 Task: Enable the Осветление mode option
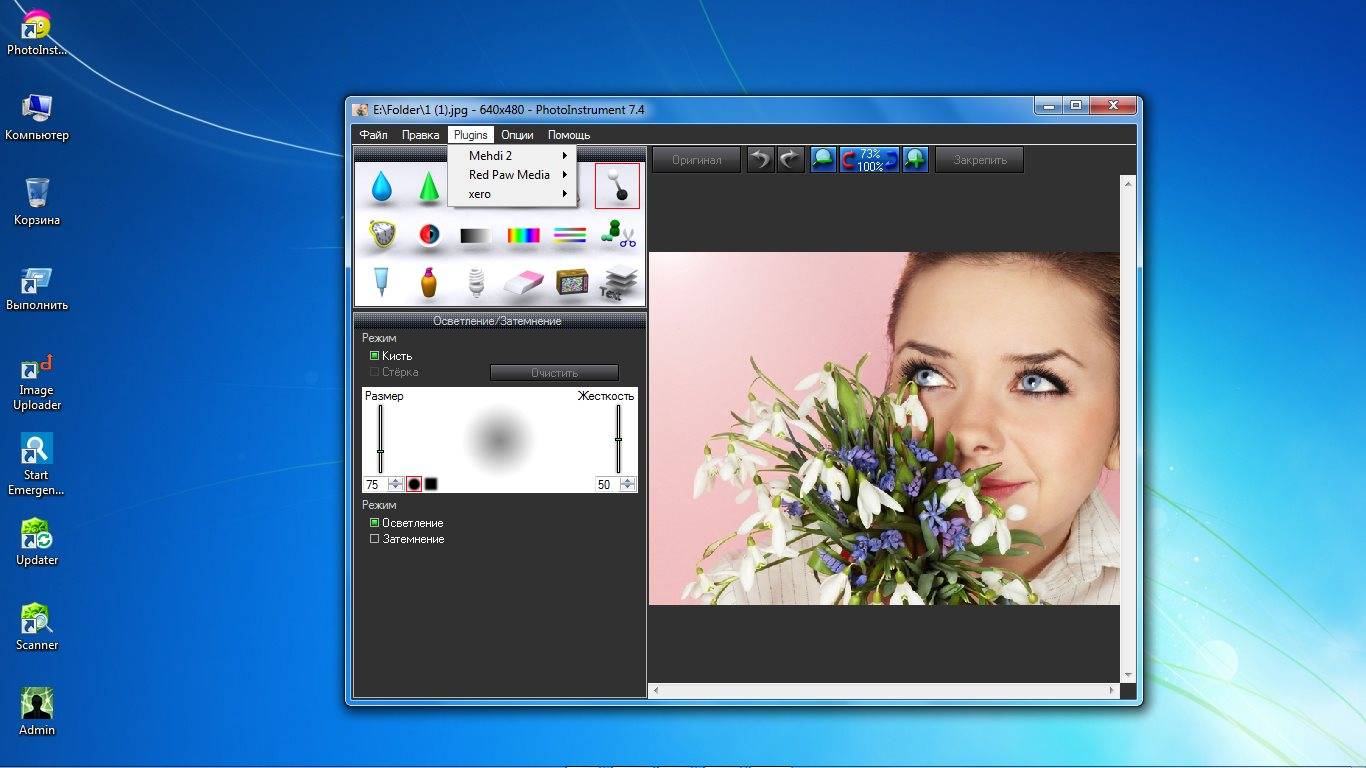pos(375,523)
